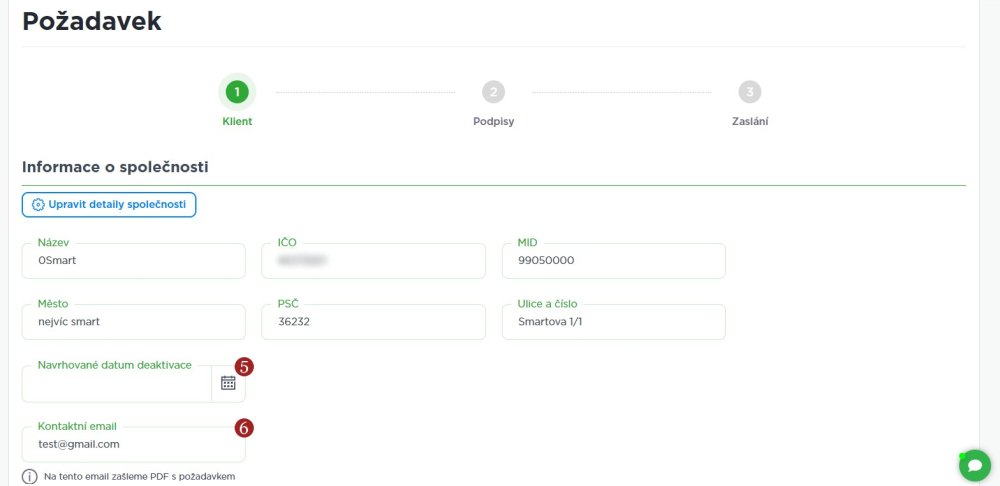
Task: Open the calendar date picker icon
Action: tap(228, 383)
